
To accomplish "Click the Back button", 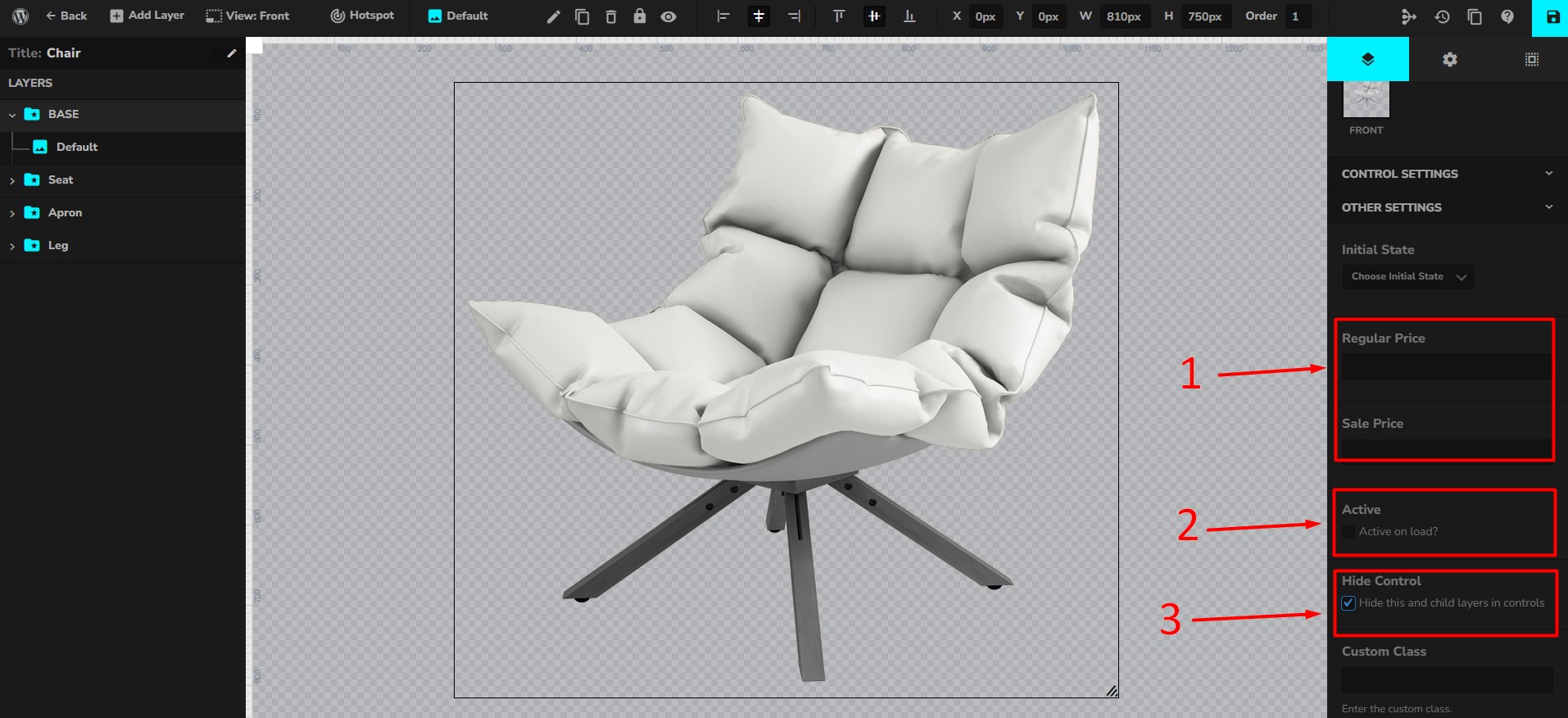I will [x=66, y=16].
